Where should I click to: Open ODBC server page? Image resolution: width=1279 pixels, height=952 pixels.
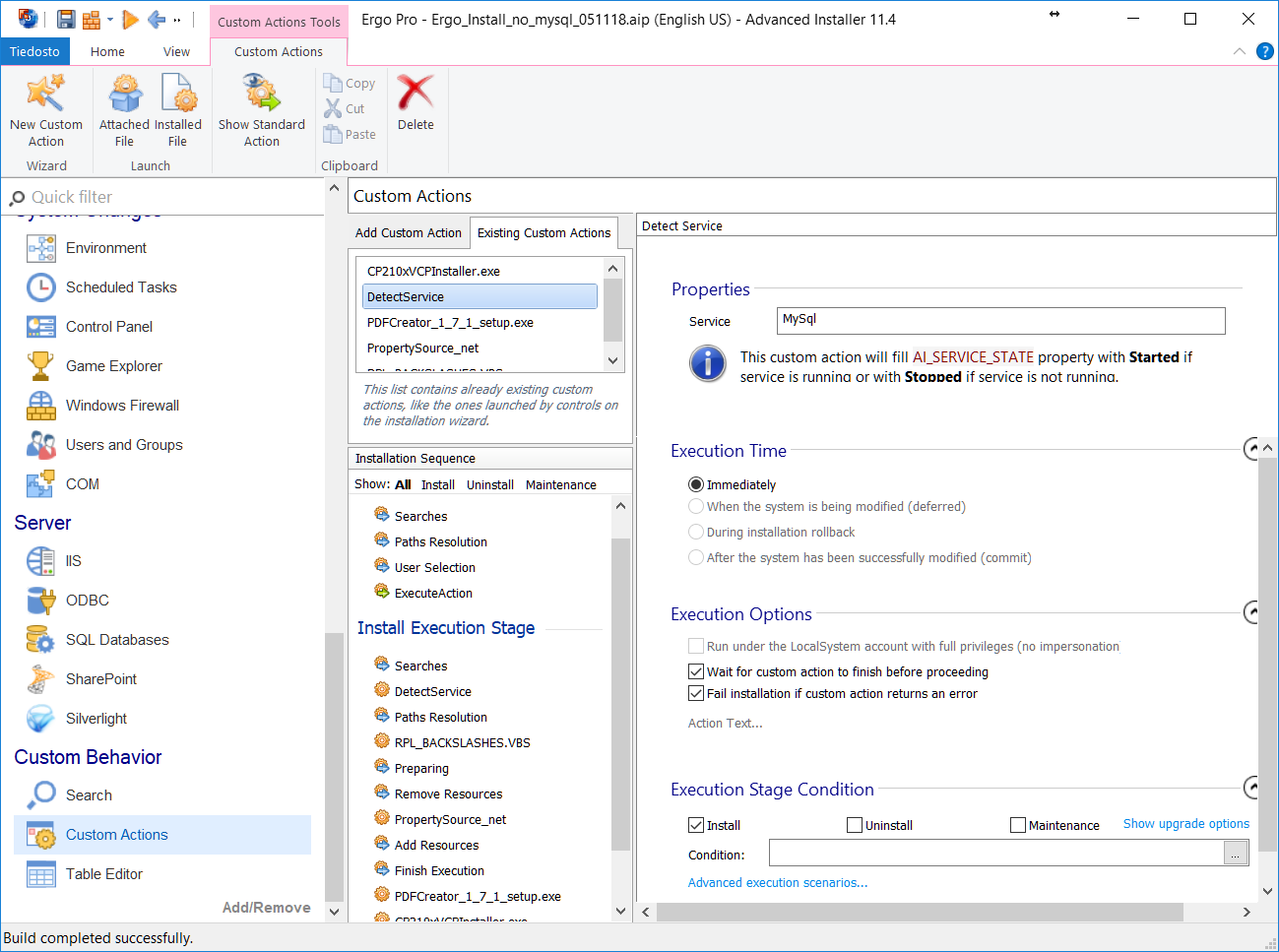point(88,601)
